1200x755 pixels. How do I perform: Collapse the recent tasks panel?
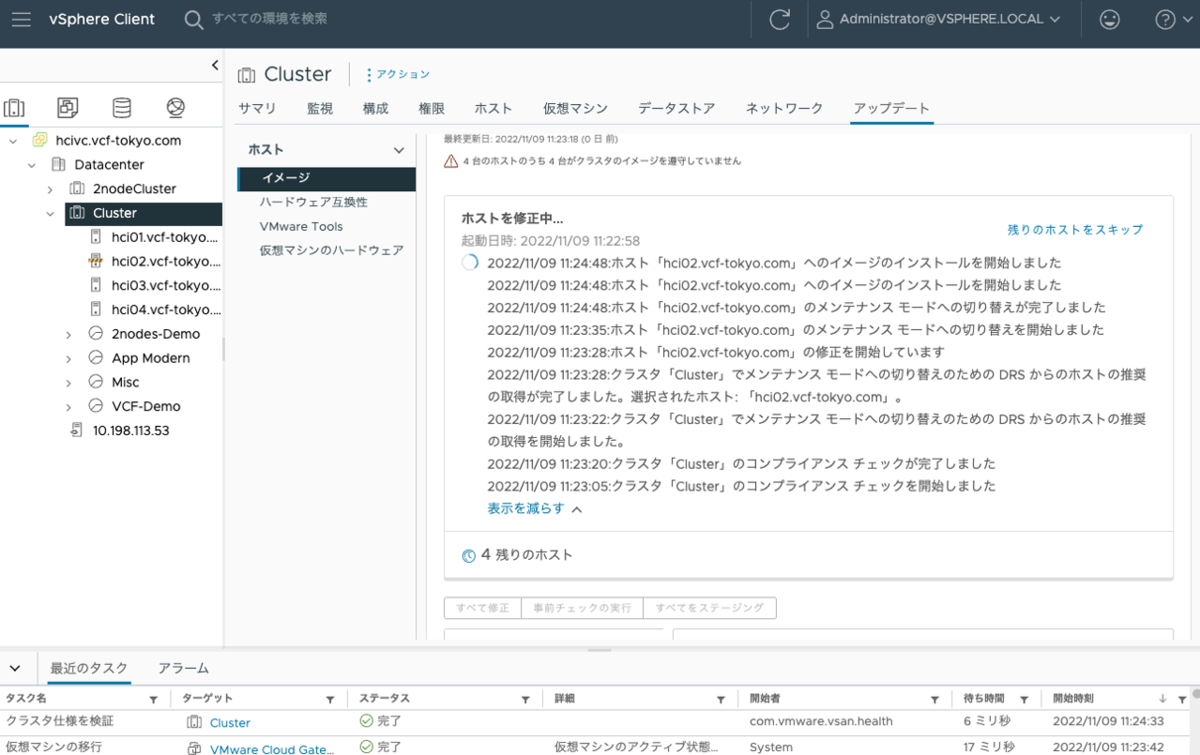(x=14, y=667)
